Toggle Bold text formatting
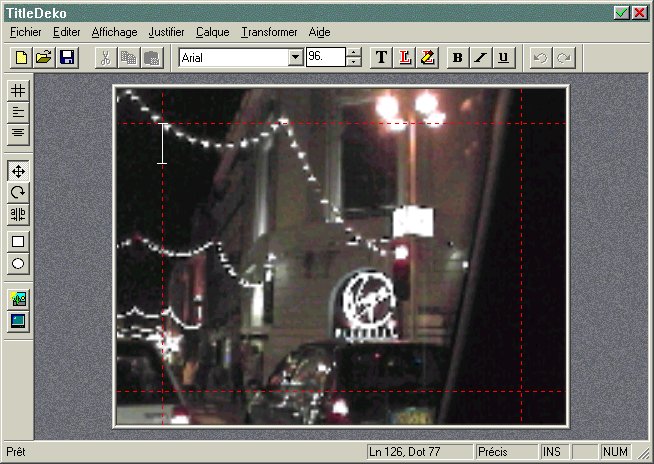 pyautogui.click(x=458, y=57)
